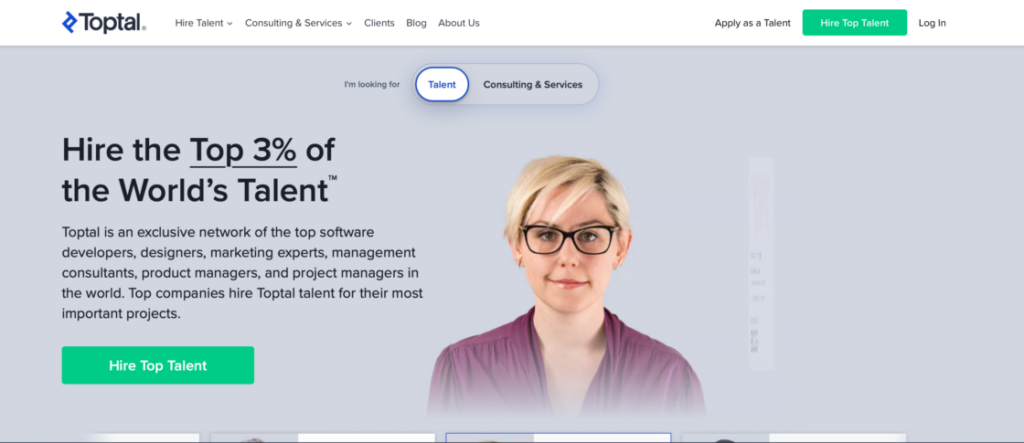Click the "I'm looking for" label
The image size is (1024, 443).
click(x=372, y=85)
